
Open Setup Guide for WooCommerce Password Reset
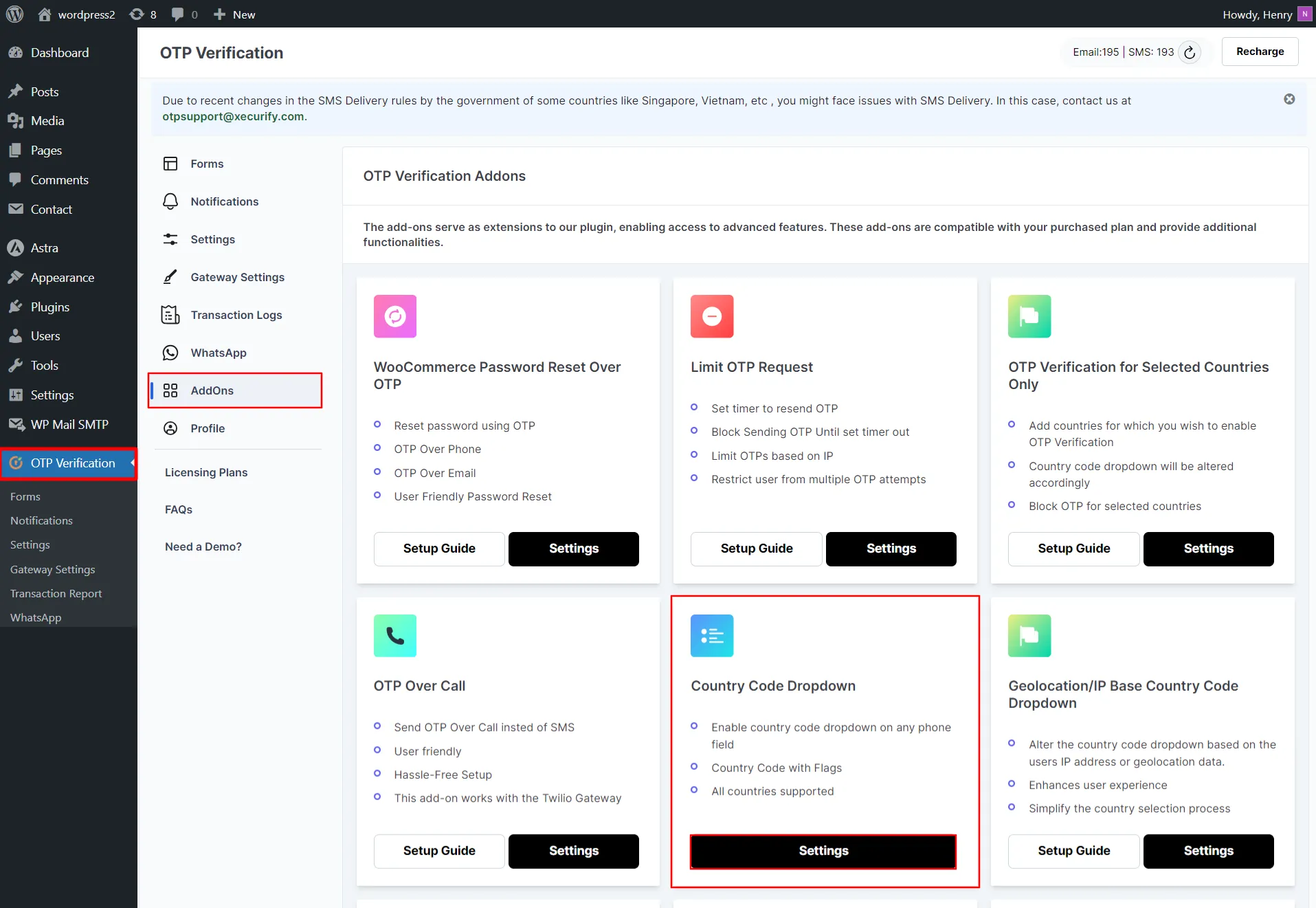click(439, 549)
